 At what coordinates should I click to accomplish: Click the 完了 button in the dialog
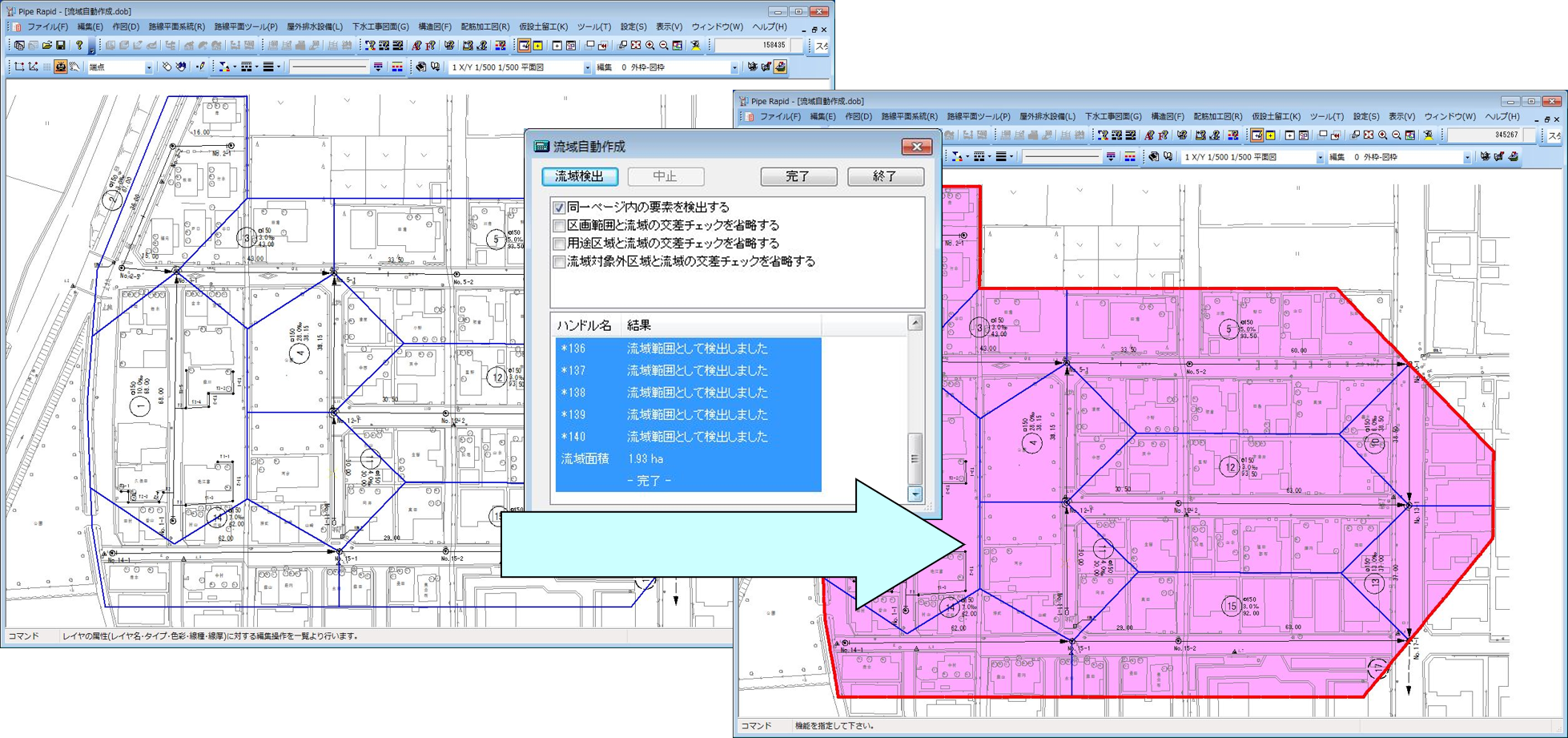pyautogui.click(x=798, y=176)
